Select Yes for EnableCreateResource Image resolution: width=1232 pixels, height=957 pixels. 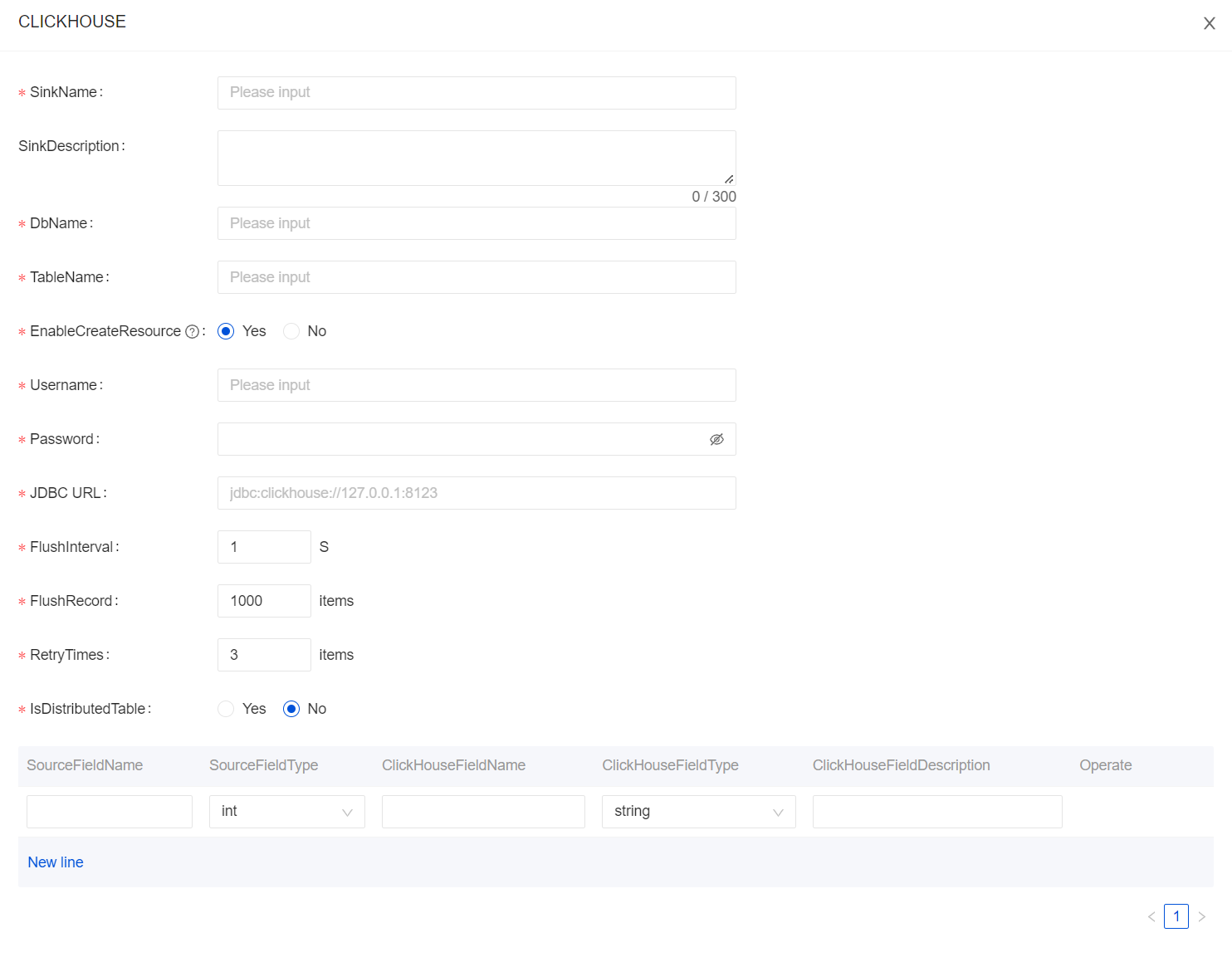click(226, 331)
